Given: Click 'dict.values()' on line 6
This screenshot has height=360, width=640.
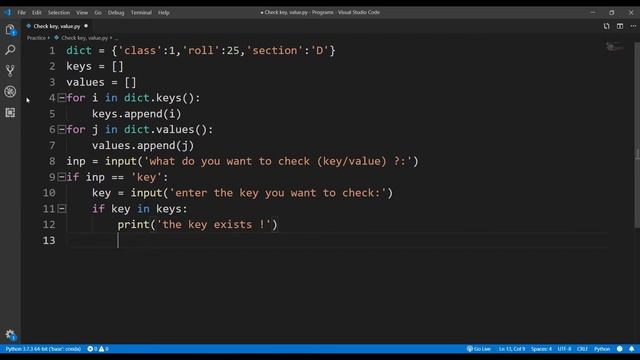Looking at the screenshot, I should click(x=166, y=129).
